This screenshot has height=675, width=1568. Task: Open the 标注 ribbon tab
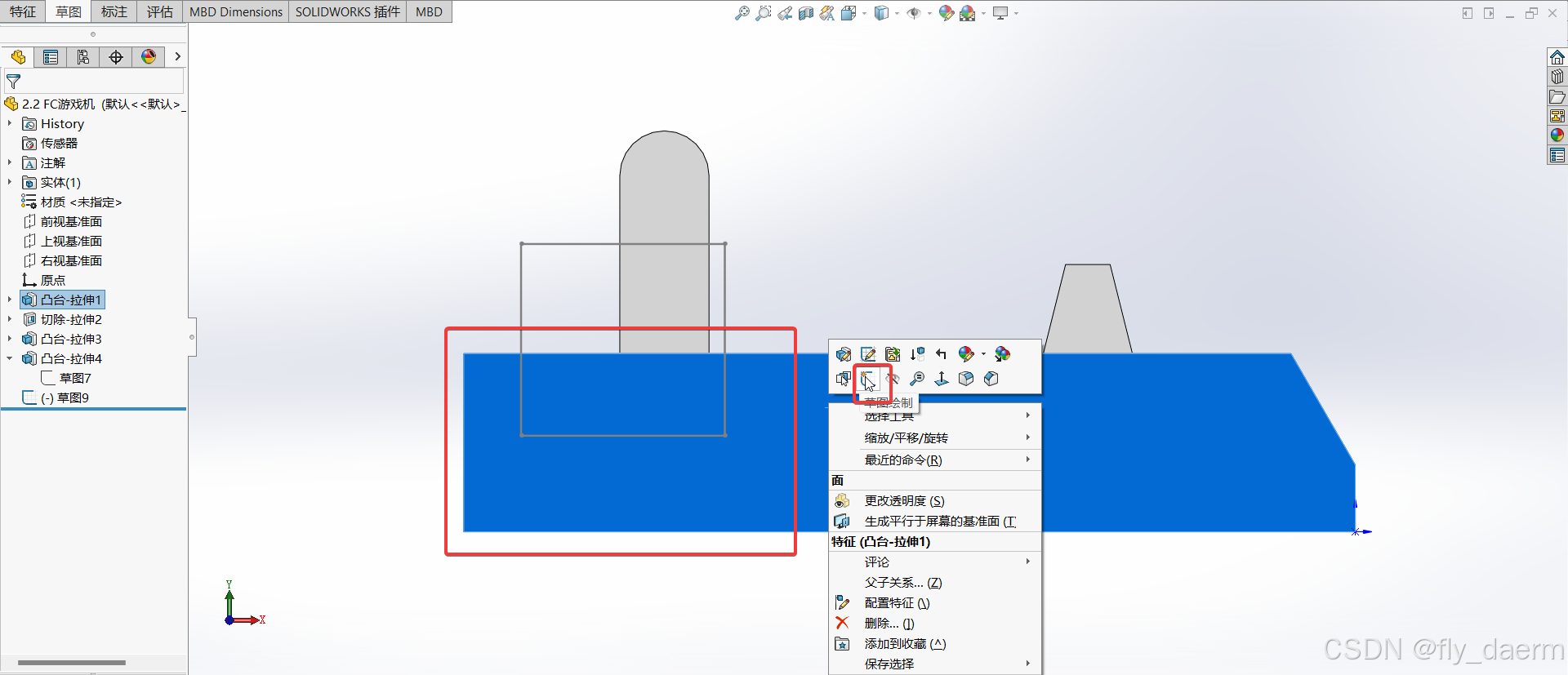coord(114,11)
